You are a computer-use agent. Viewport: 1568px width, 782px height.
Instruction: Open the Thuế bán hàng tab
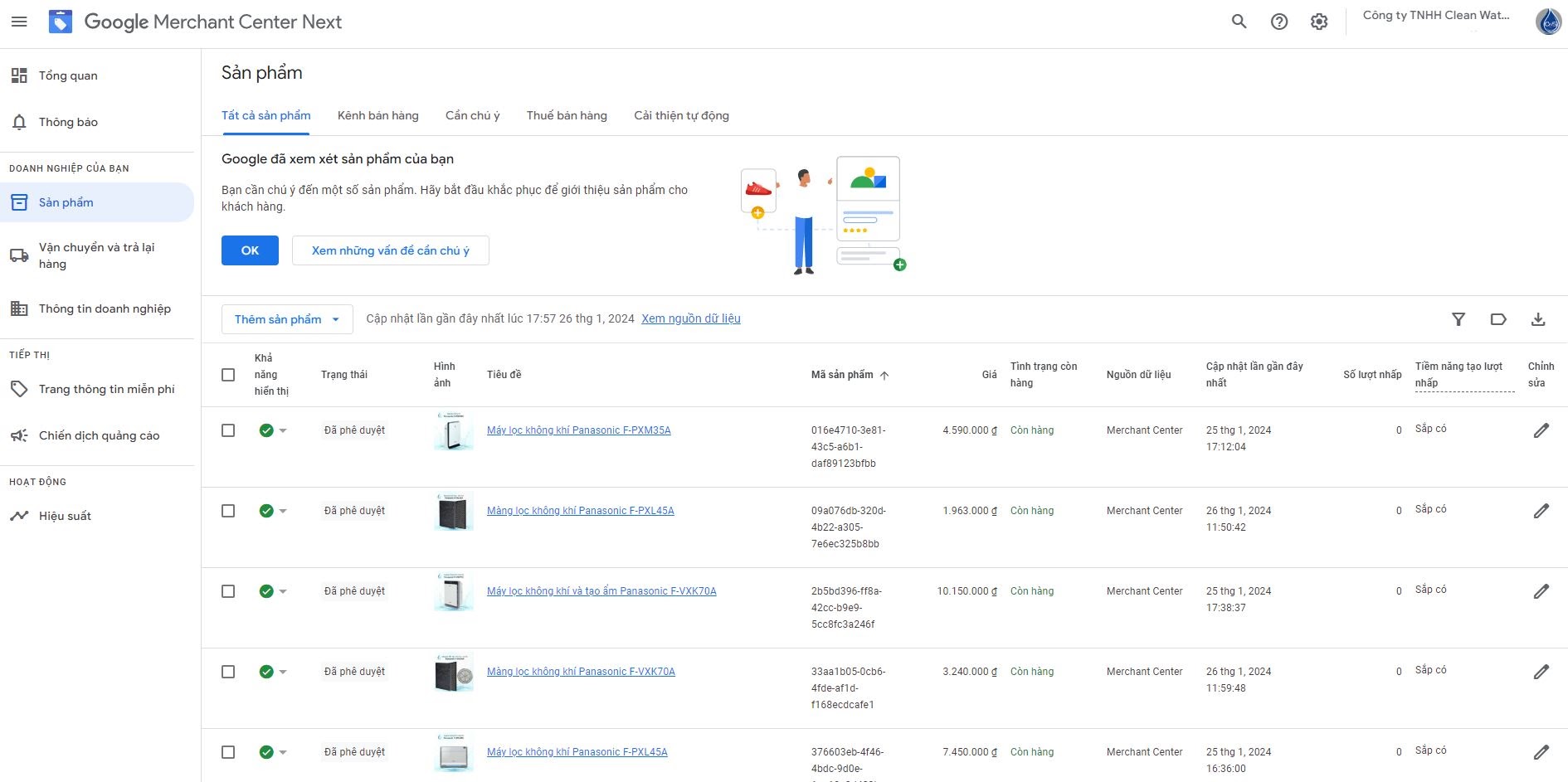point(567,115)
